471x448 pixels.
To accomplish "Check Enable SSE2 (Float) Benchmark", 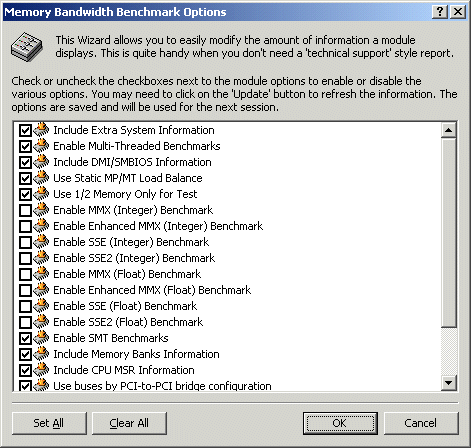I will 25,322.
